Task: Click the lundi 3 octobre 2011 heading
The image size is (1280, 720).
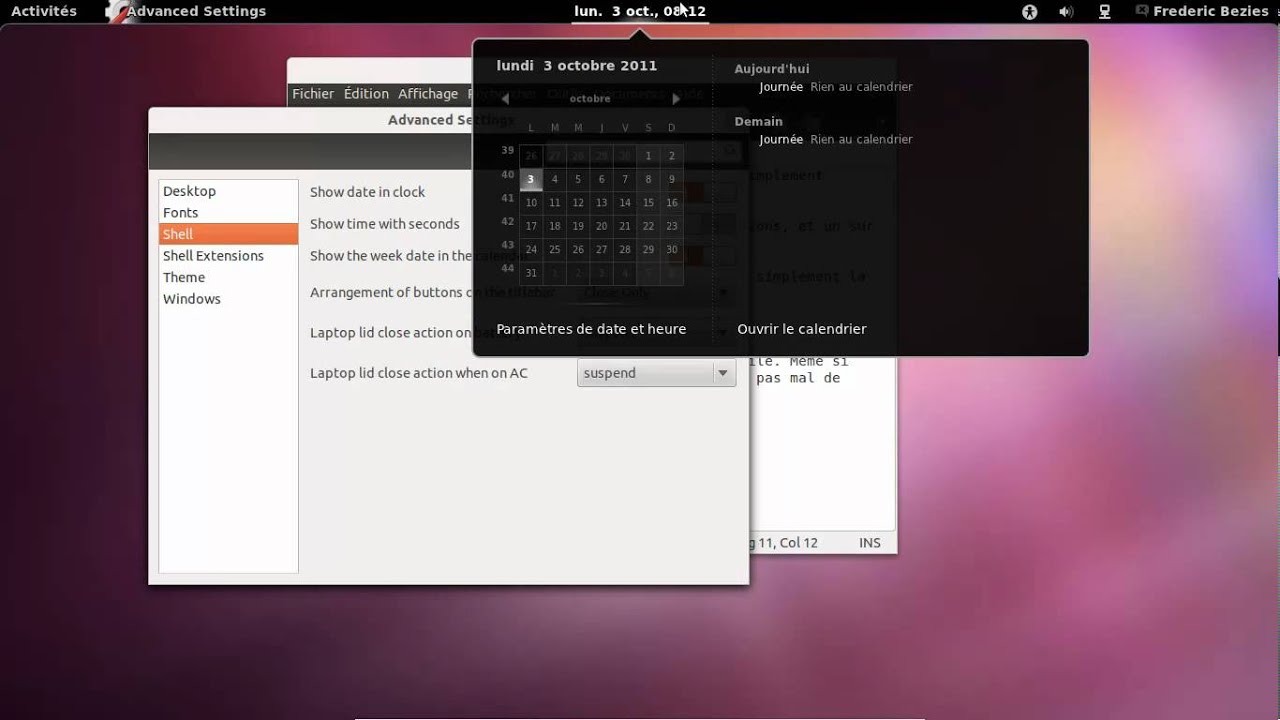Action: click(577, 66)
